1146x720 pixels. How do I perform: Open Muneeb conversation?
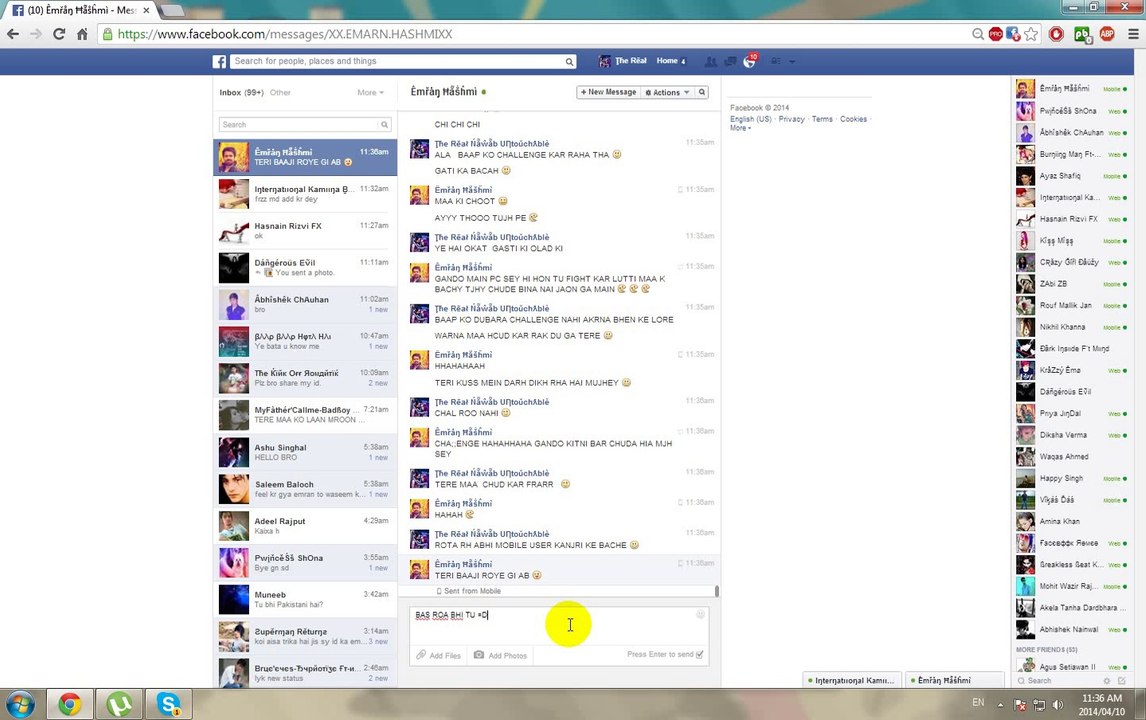[306, 599]
